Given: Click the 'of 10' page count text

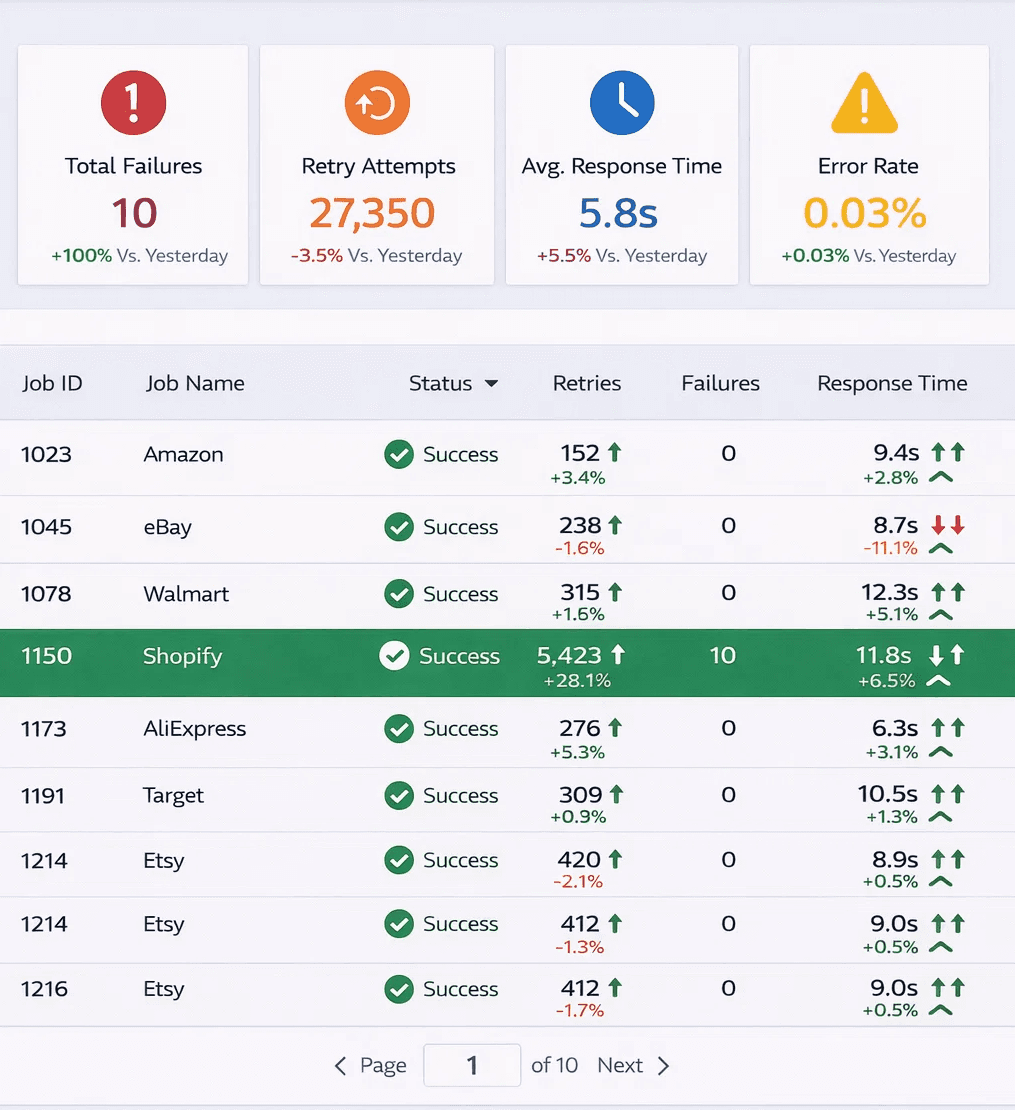Looking at the screenshot, I should tap(554, 1065).
